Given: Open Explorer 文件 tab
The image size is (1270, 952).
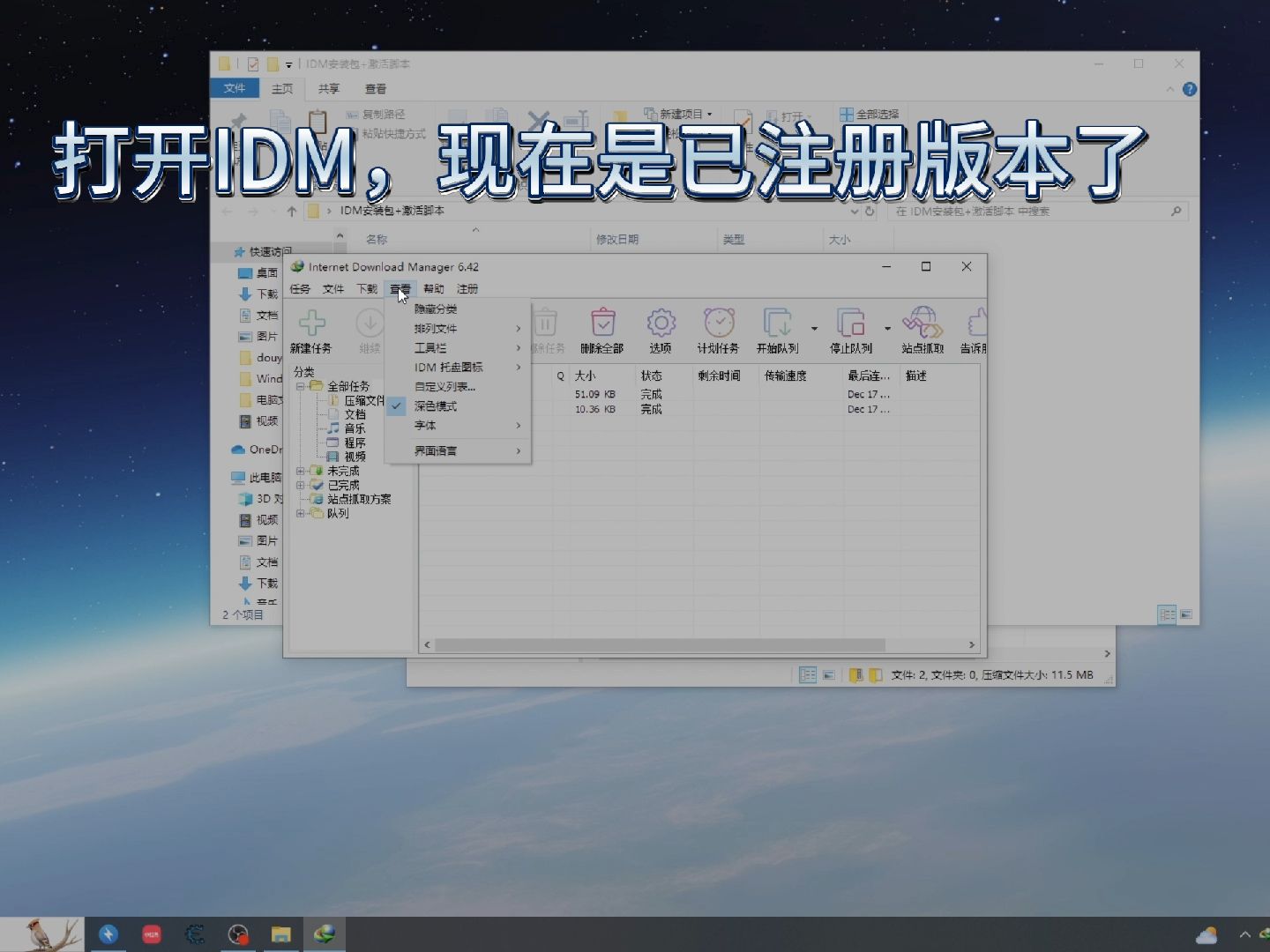Looking at the screenshot, I should click(235, 88).
